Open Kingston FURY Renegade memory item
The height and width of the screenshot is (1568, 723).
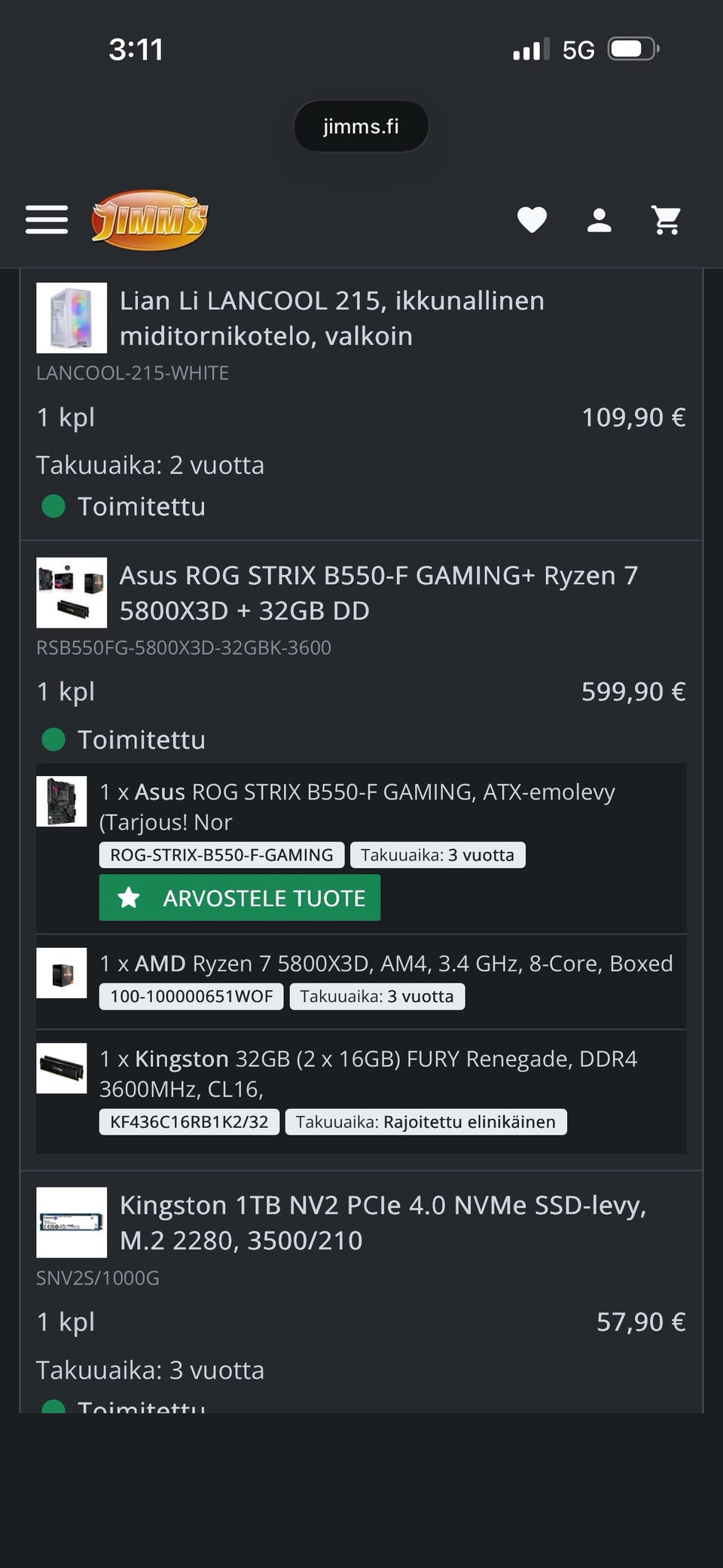pyautogui.click(x=368, y=1074)
